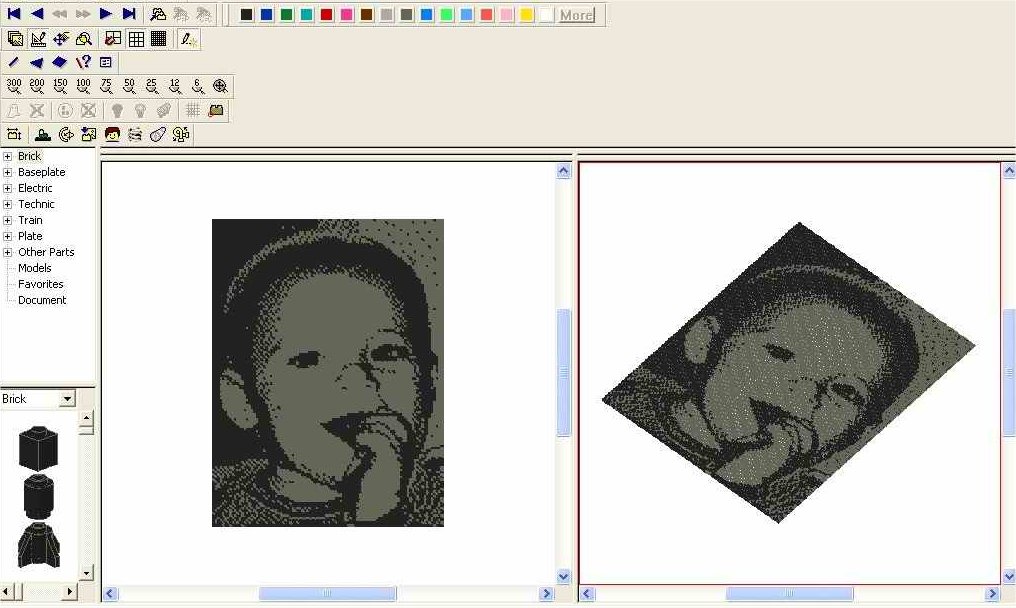Open the Brick category dropdown
Viewport: 1016px width, 608px height.
pos(67,399)
